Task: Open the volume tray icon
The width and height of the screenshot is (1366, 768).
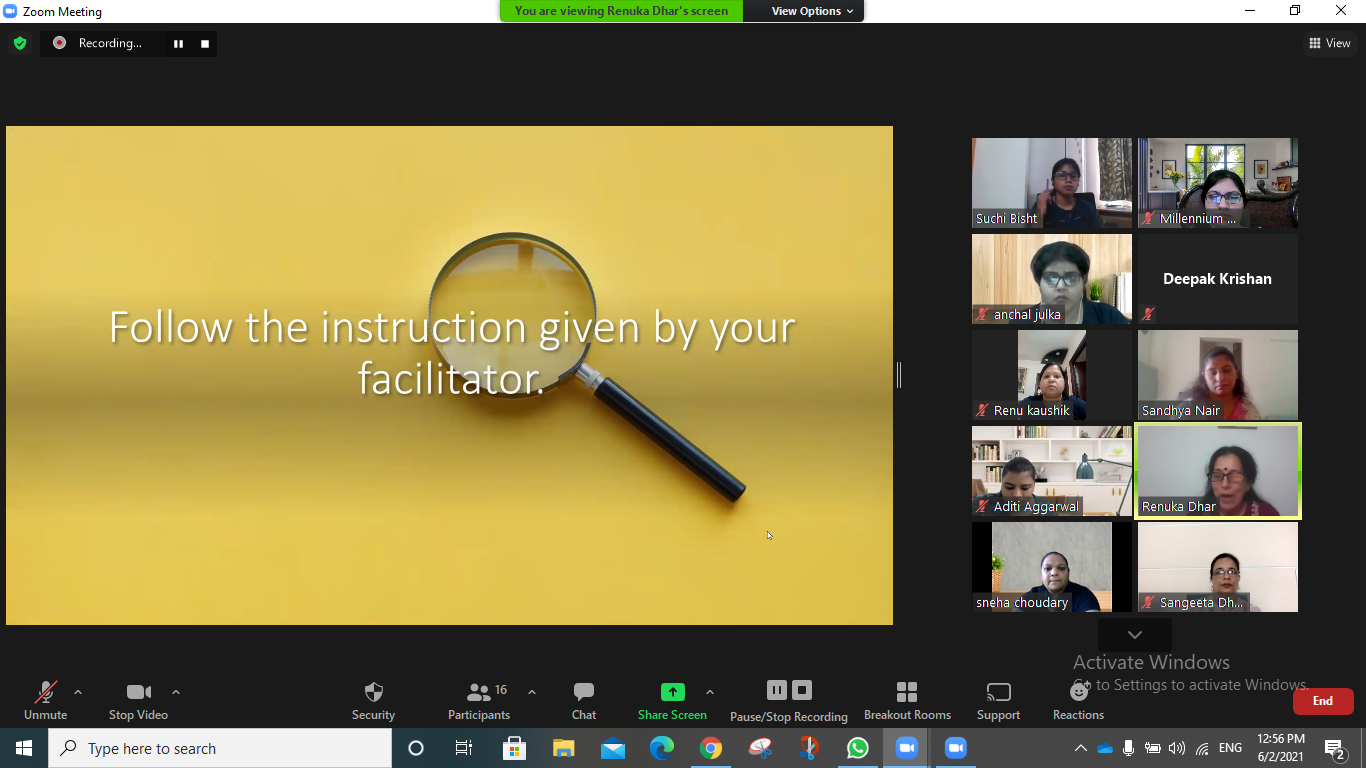Action: pos(1177,748)
